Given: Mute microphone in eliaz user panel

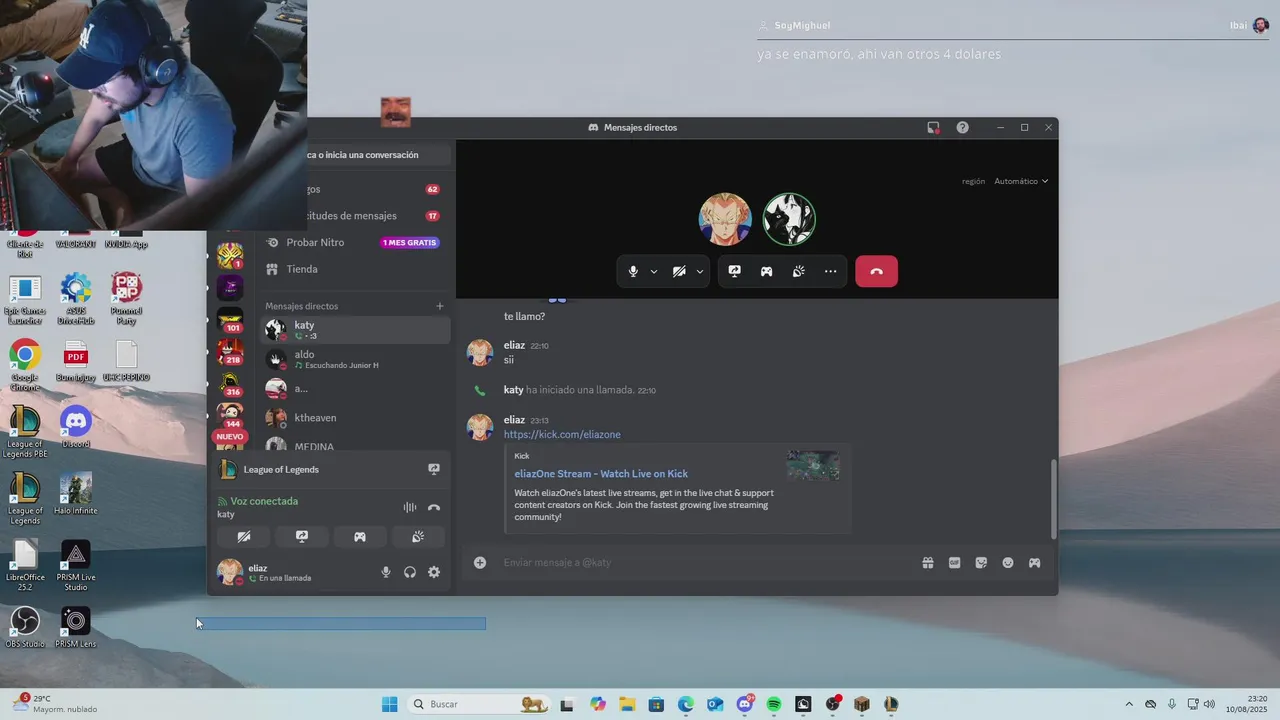Looking at the screenshot, I should [386, 572].
